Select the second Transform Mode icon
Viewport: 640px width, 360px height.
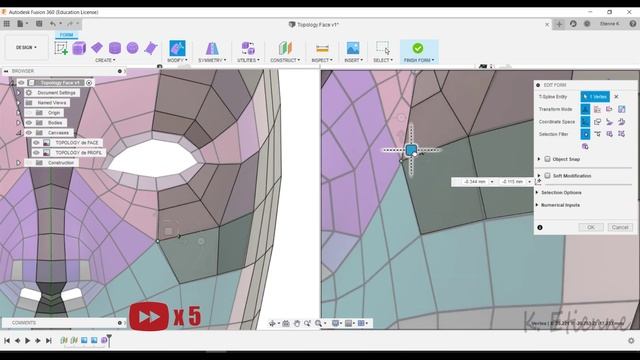click(597, 109)
